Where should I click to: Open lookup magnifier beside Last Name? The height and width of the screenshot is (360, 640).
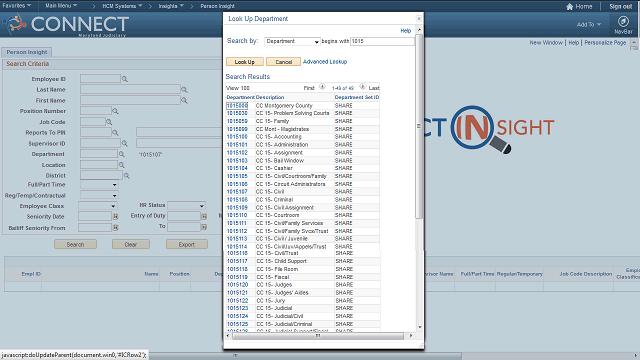pos(184,90)
